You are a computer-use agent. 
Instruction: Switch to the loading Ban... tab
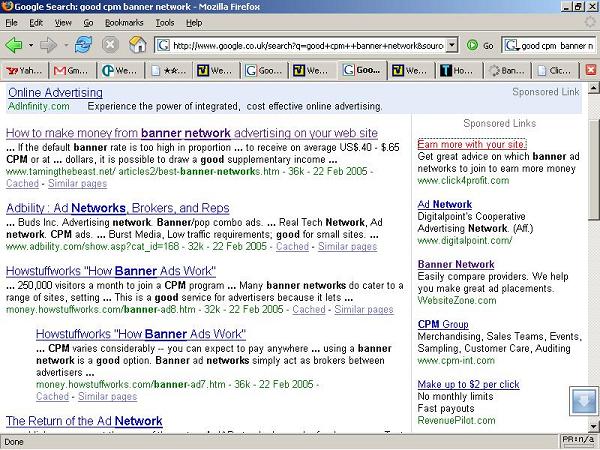[x=507, y=70]
